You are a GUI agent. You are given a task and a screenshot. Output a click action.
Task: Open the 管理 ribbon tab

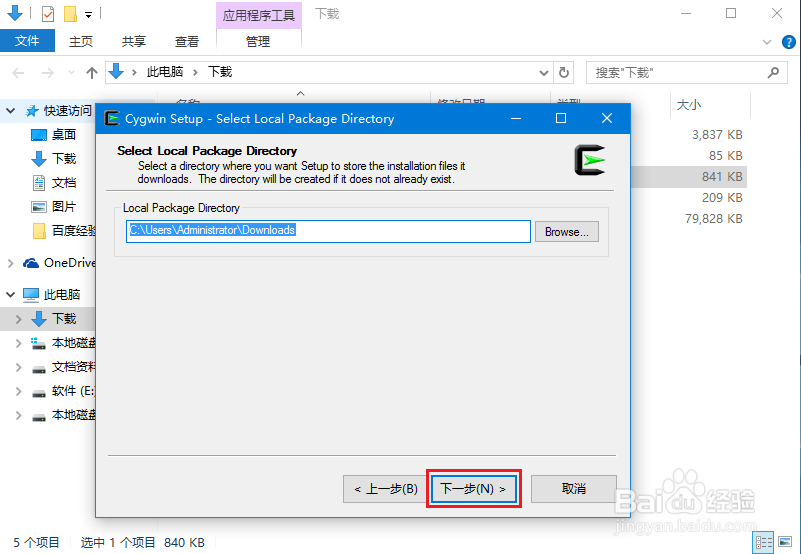click(258, 41)
